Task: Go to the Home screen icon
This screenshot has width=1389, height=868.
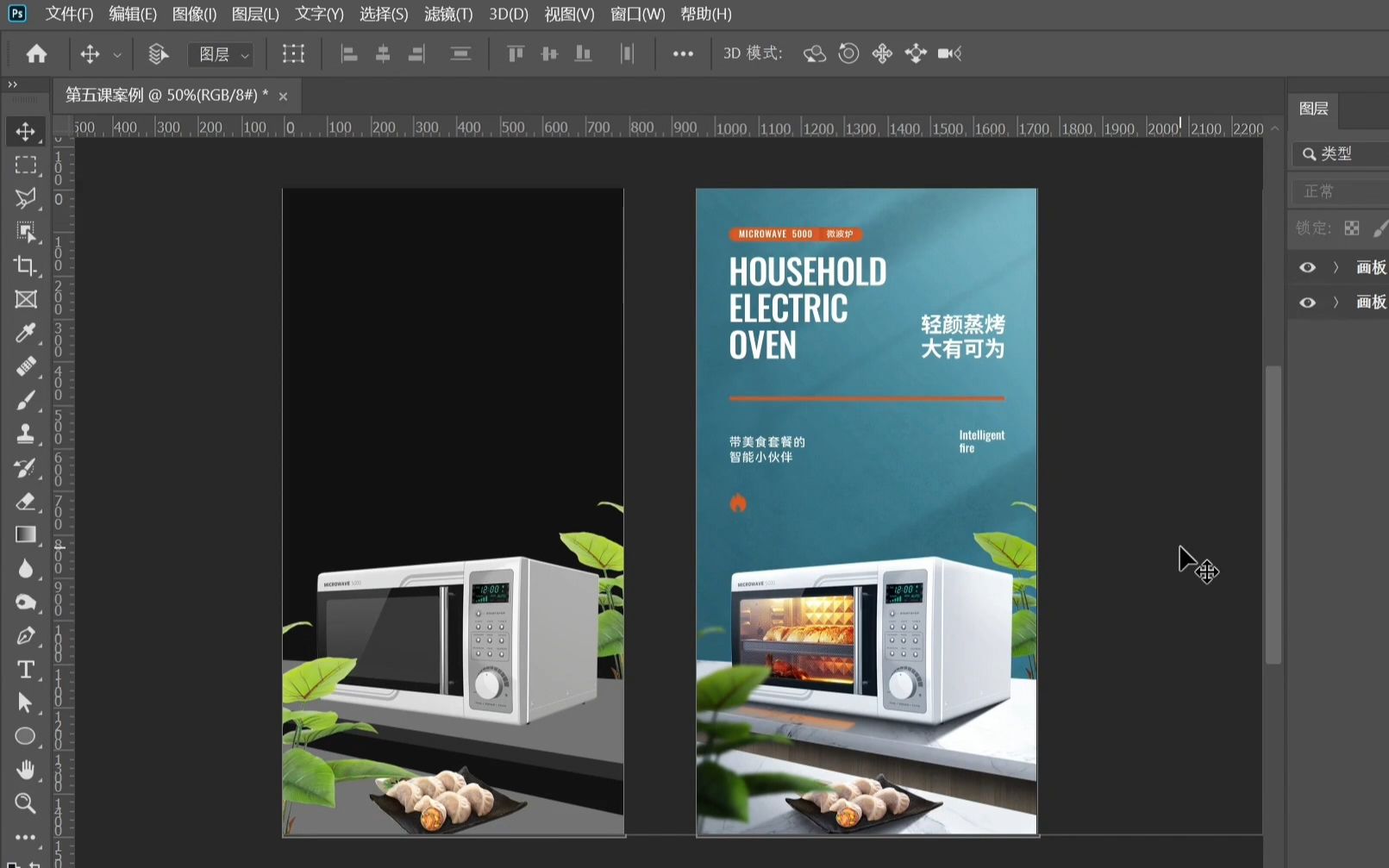Action: click(36, 53)
